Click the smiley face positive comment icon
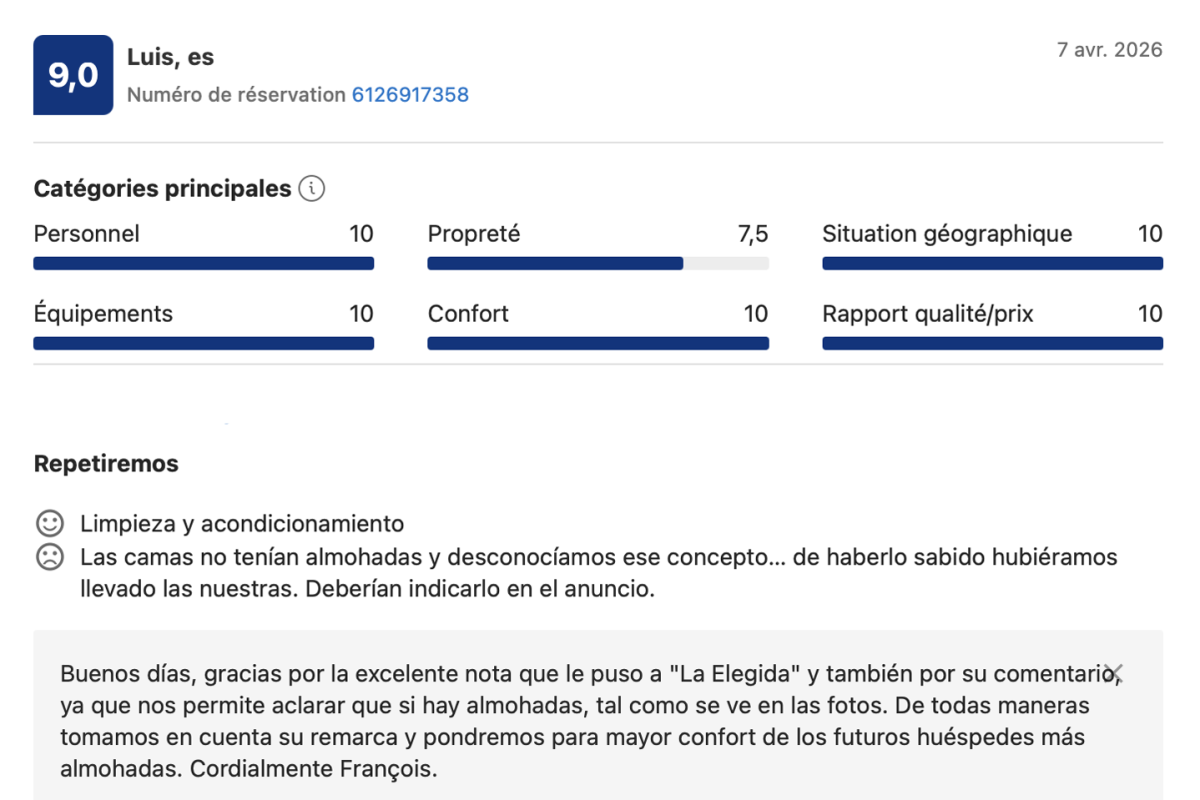 [48, 523]
